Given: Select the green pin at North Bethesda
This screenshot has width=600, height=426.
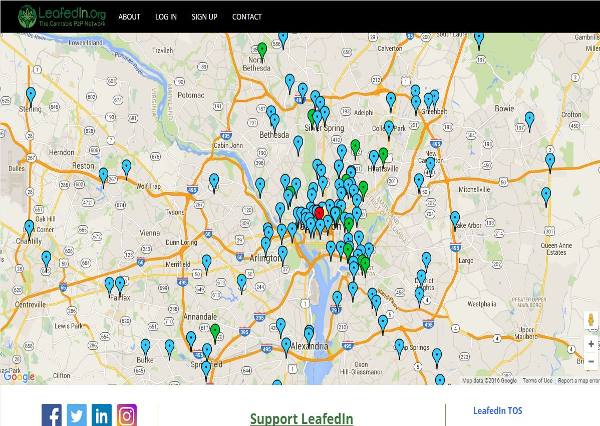Looking at the screenshot, I should point(262,50).
